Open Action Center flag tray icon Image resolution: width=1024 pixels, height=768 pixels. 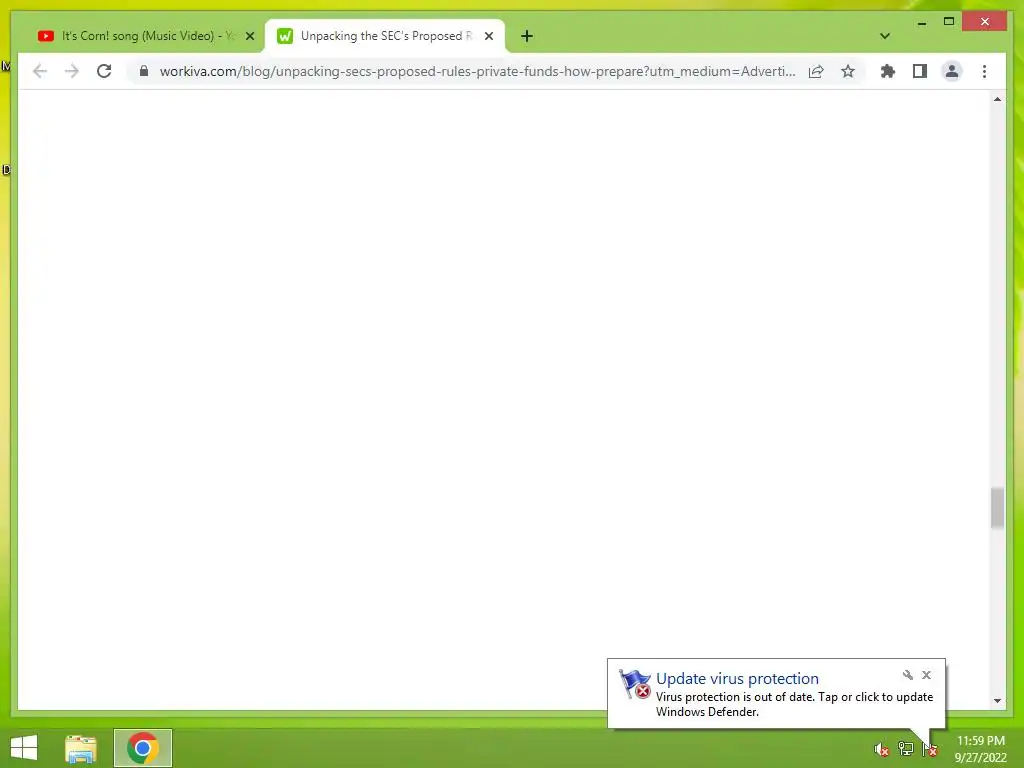click(x=930, y=749)
